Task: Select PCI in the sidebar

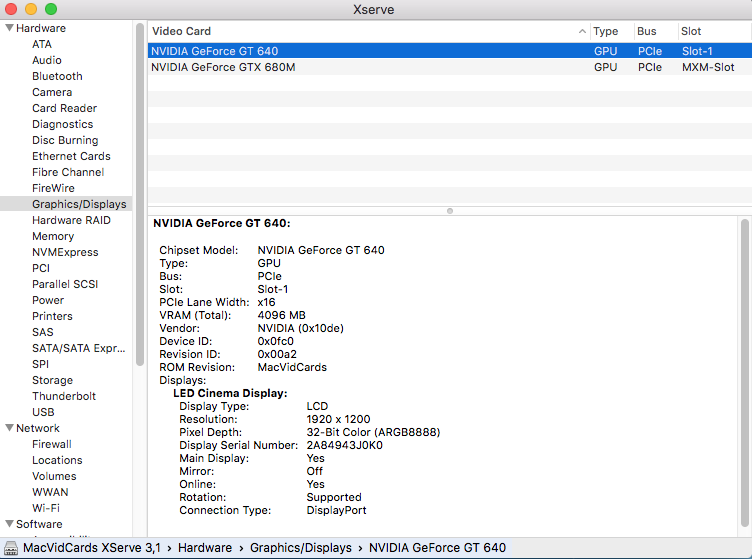Action: (x=41, y=268)
